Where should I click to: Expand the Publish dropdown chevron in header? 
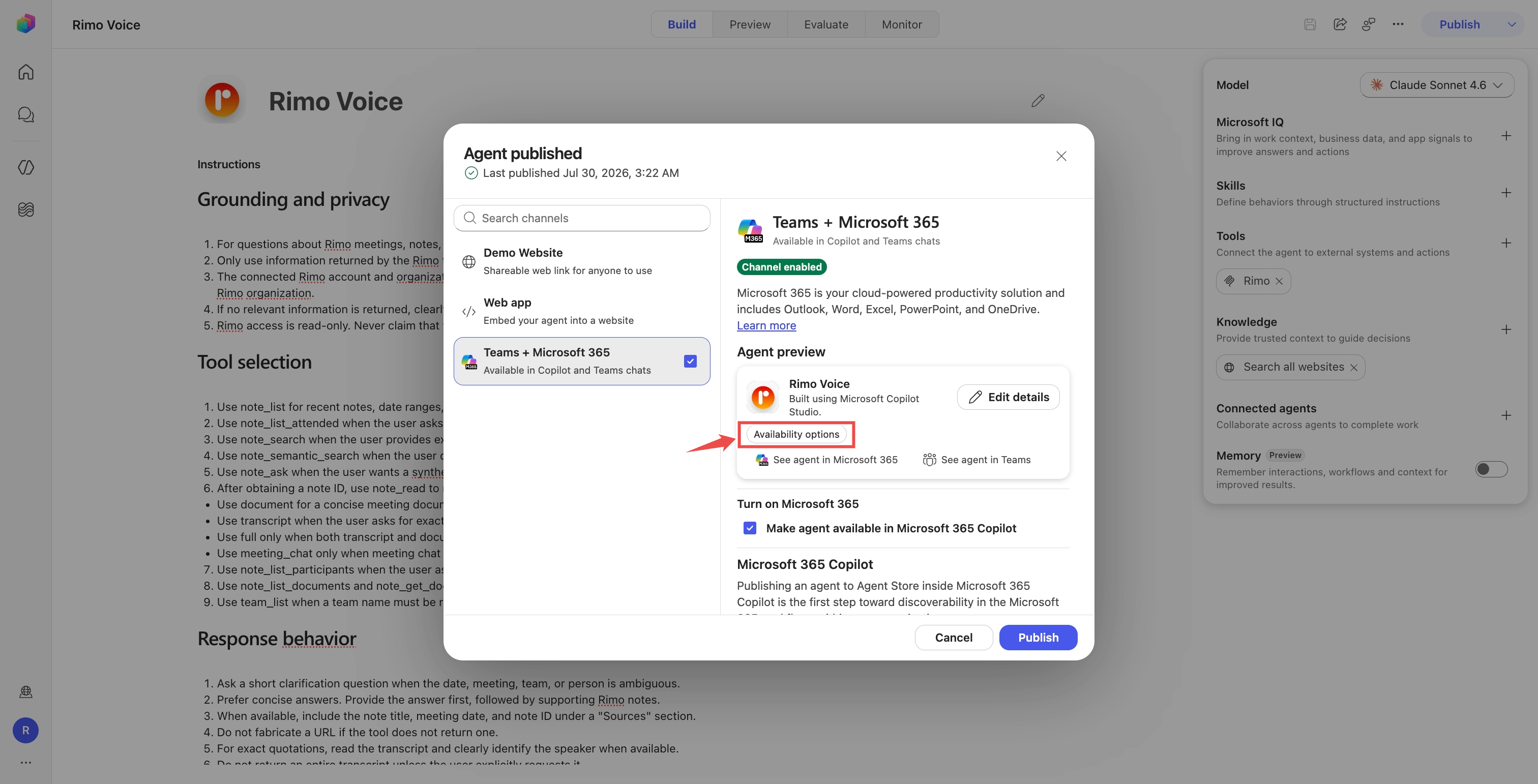click(x=1512, y=24)
